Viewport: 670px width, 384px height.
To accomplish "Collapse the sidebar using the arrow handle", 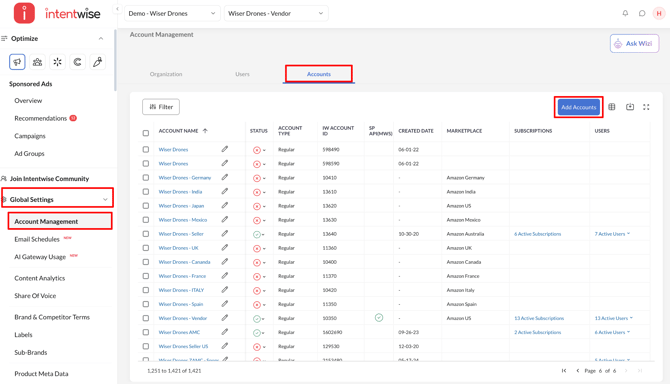I will point(117,9).
